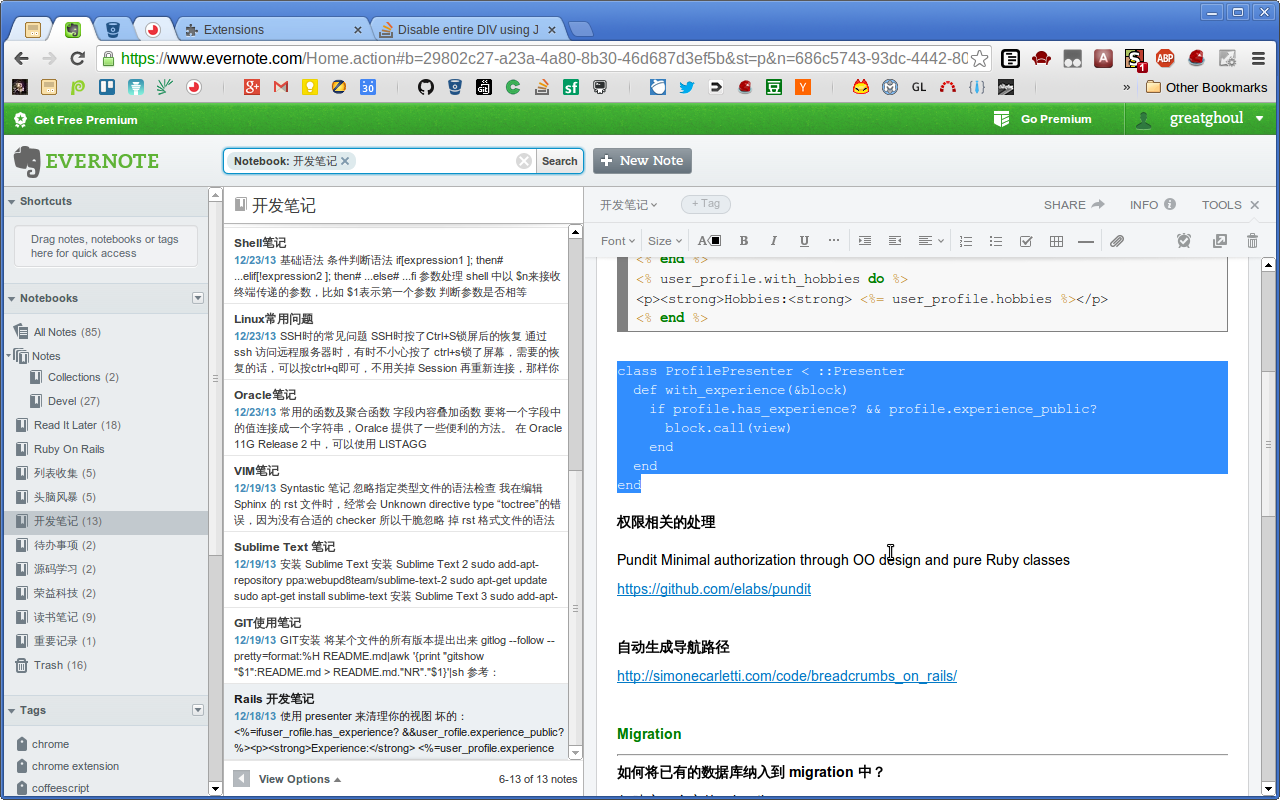This screenshot has width=1280, height=800.
Task: Toggle underline formatting in editor toolbar
Action: tap(804, 241)
